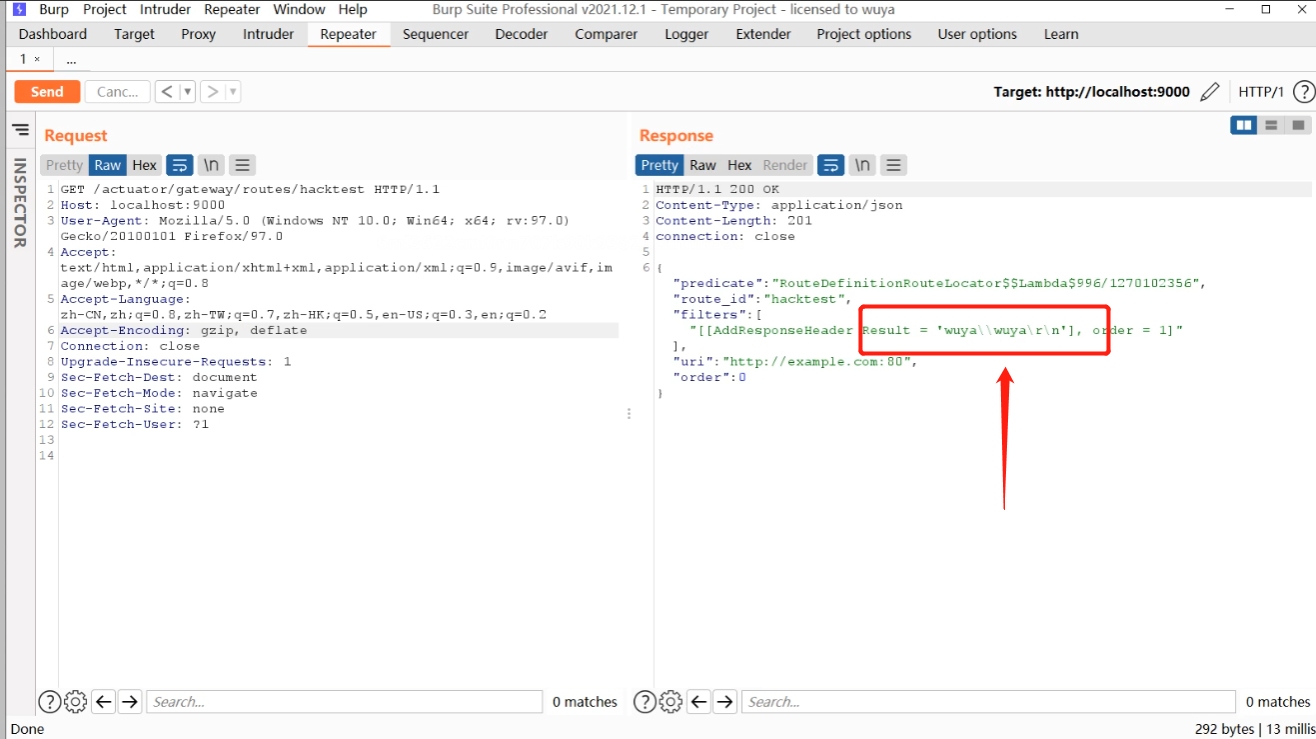Screen dimensions: 1316x739
Task: Open the Intruder tab
Action: [268, 34]
